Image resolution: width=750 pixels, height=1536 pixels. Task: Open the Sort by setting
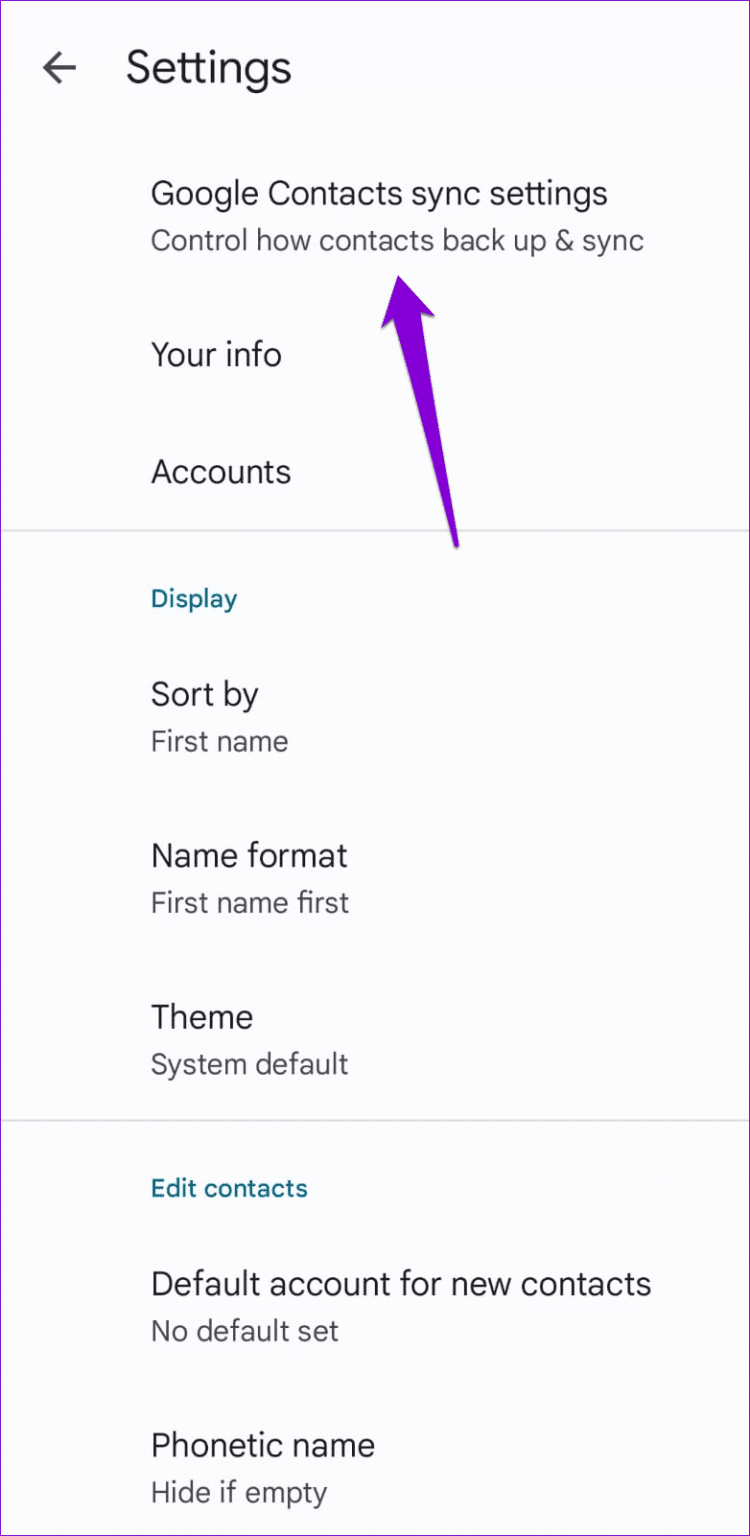(204, 694)
